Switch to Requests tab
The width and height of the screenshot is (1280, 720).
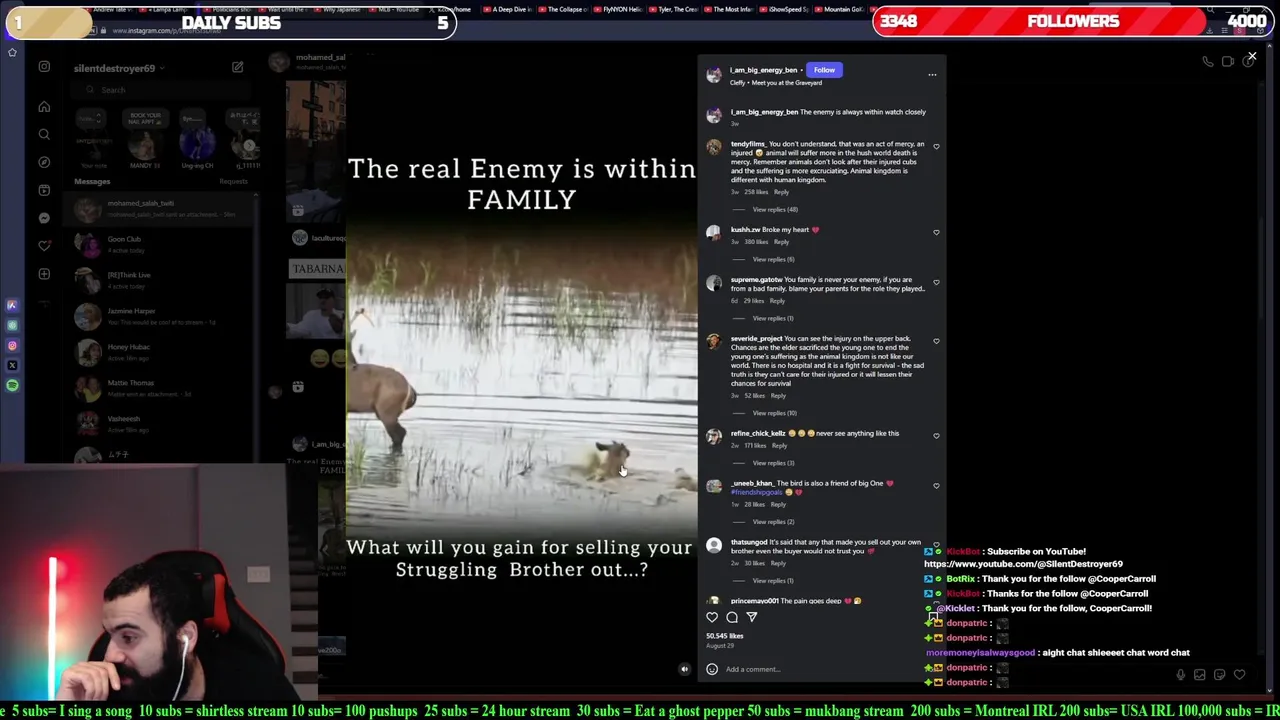pos(233,181)
